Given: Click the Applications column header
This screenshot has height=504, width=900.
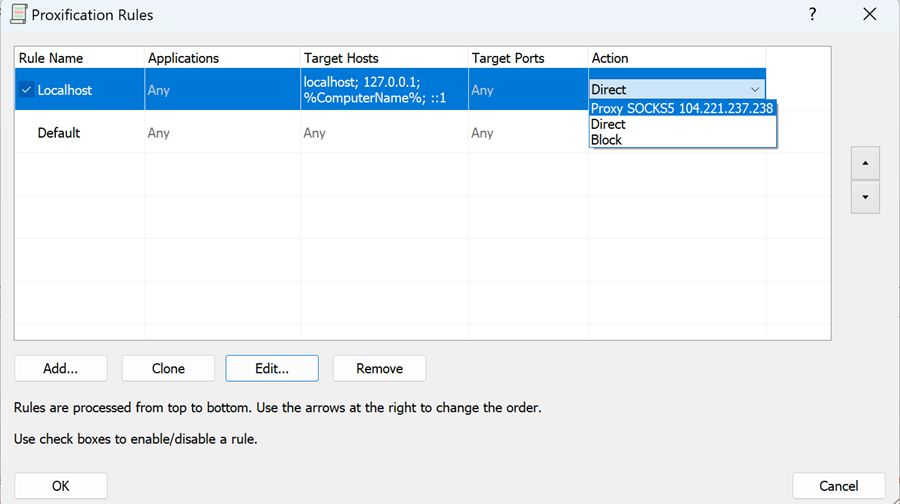Looking at the screenshot, I should point(222,58).
